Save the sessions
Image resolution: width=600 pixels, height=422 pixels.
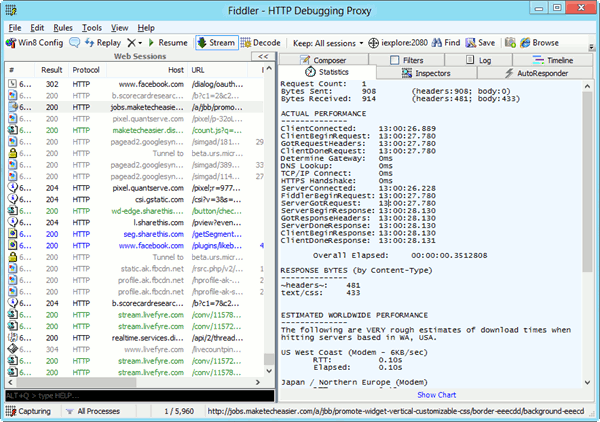coord(480,43)
